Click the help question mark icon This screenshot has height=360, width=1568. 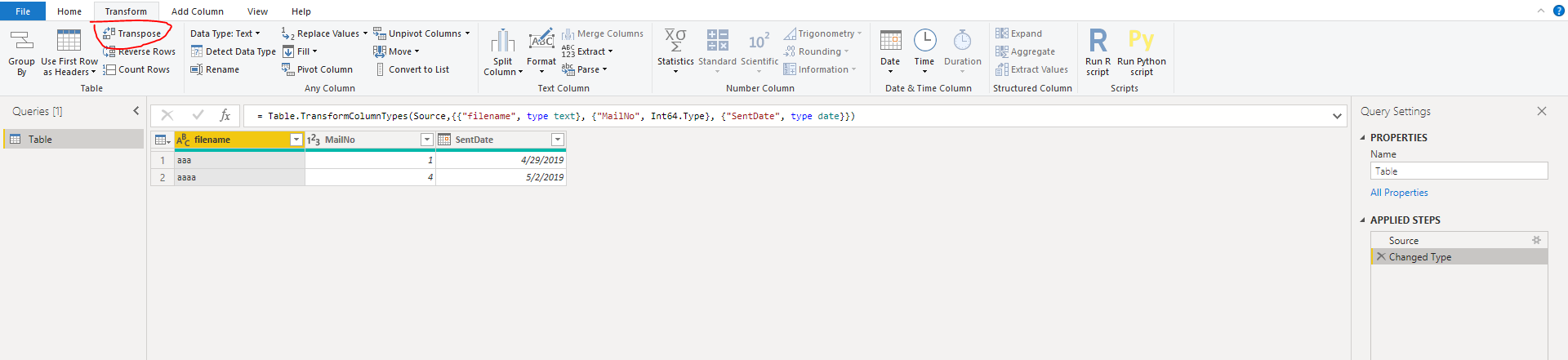1557,11
